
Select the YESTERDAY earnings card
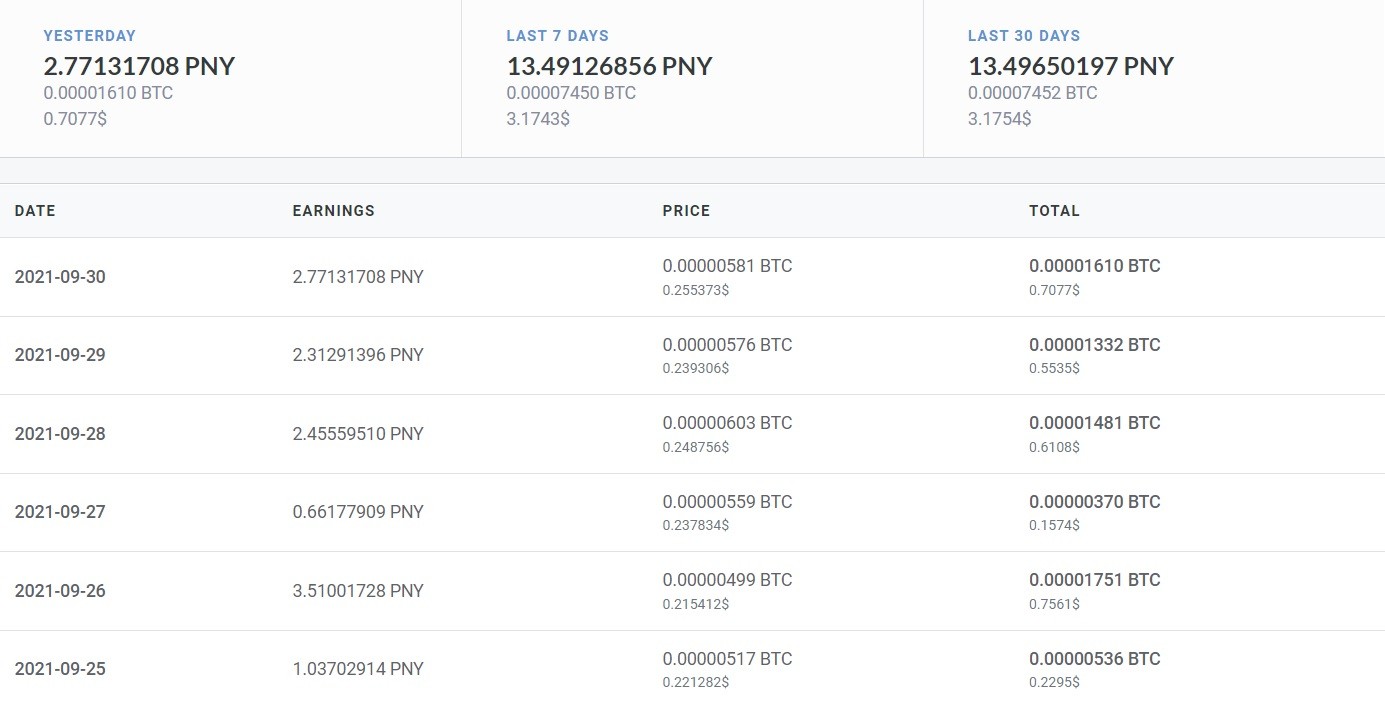coord(230,78)
